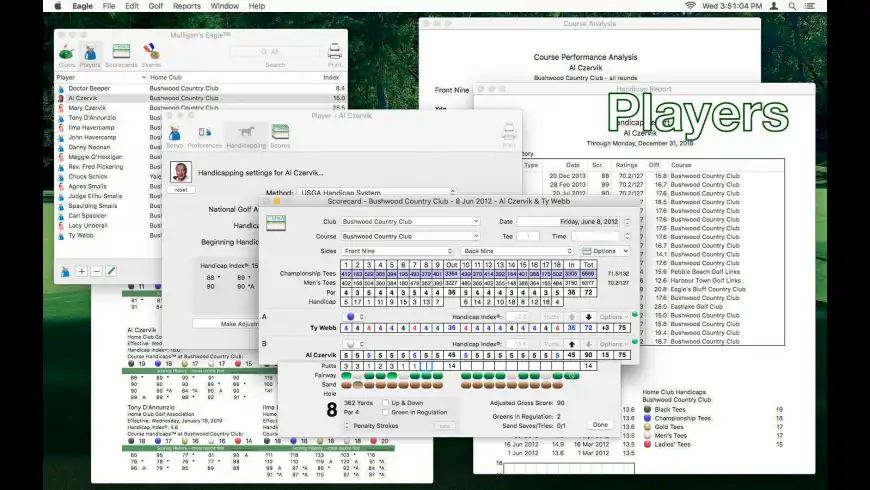The width and height of the screenshot is (870, 490).
Task: Click the Penalty Strokes stepper
Action: pyautogui.click(x=347, y=426)
